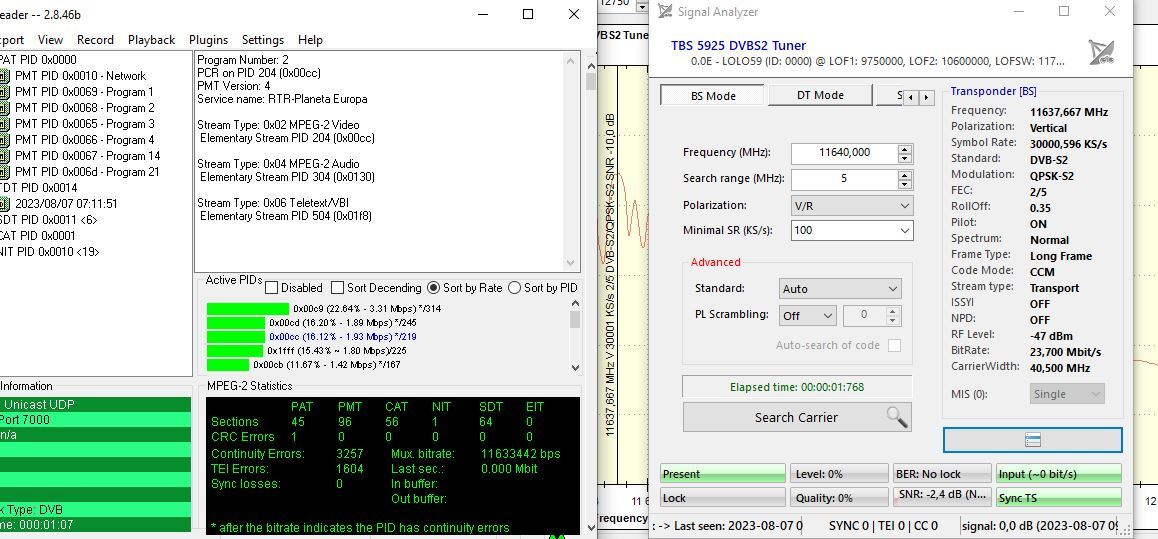Screen dimensions: 1158x539
Task: Click the right tab-scroll arrow beside DT Mode
Action: pyautogui.click(x=925, y=97)
